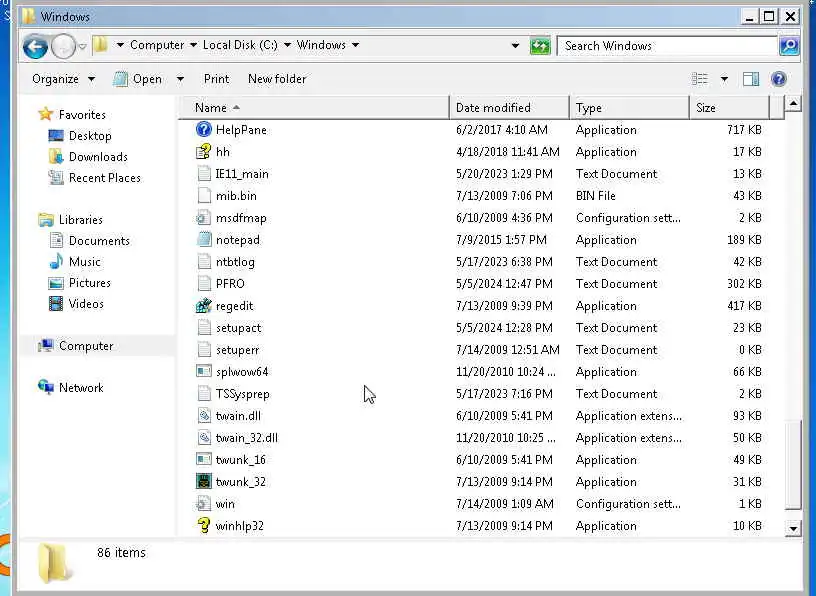
Task: Select the msdfmap configuration file icon
Action: pyautogui.click(x=203, y=218)
